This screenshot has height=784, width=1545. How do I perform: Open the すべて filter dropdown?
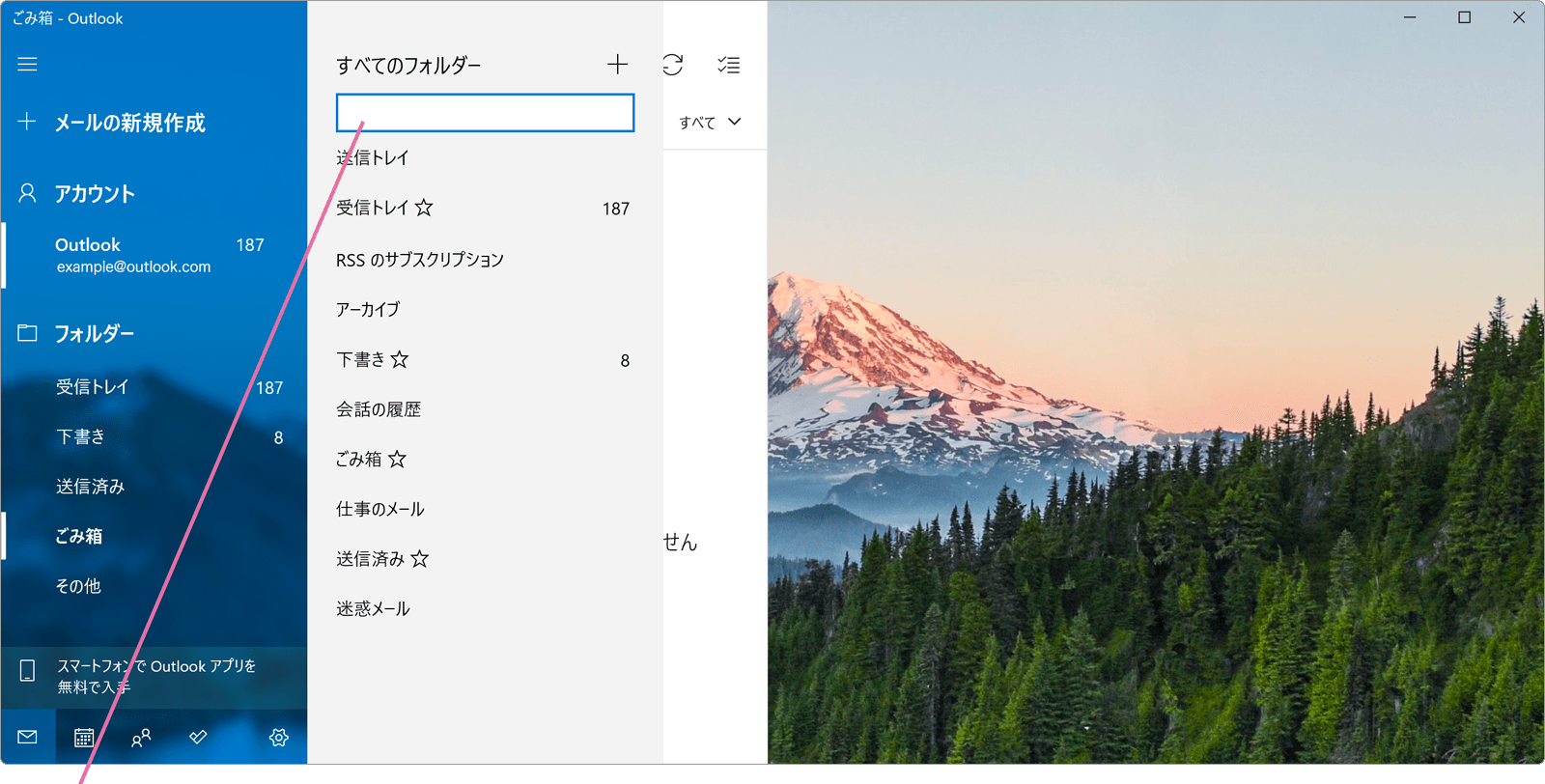tap(710, 122)
